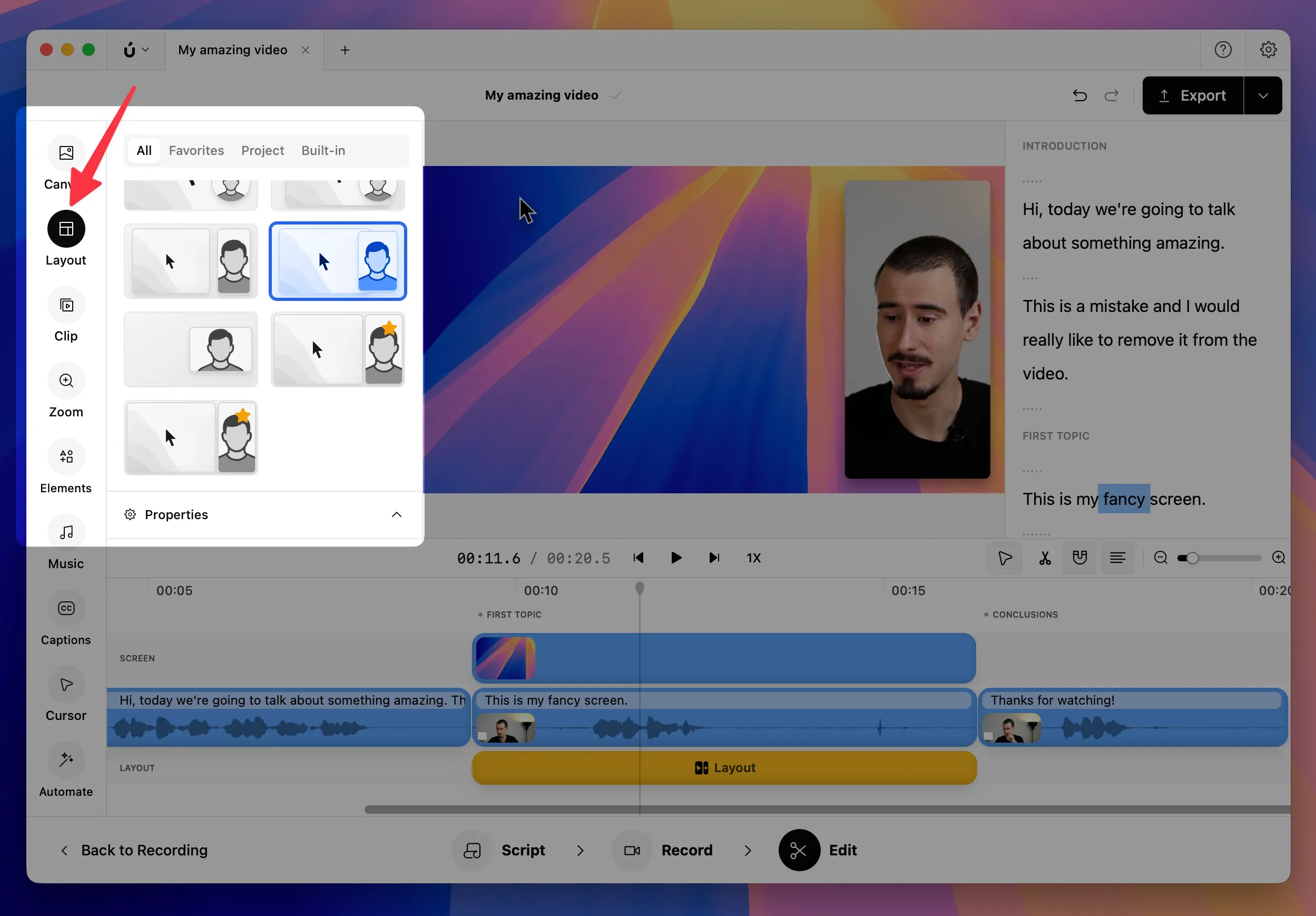
Task: Click the timeline playhead marker
Action: pyautogui.click(x=640, y=589)
